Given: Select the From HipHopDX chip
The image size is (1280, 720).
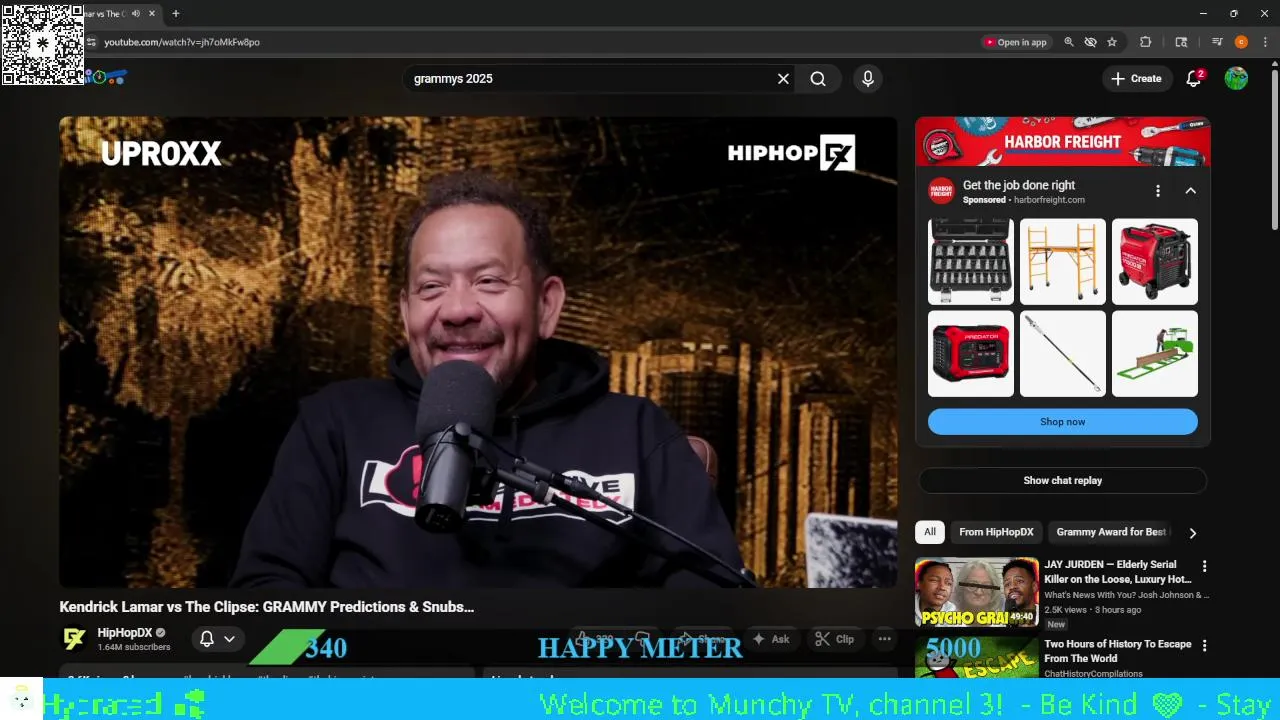Looking at the screenshot, I should point(996,532).
